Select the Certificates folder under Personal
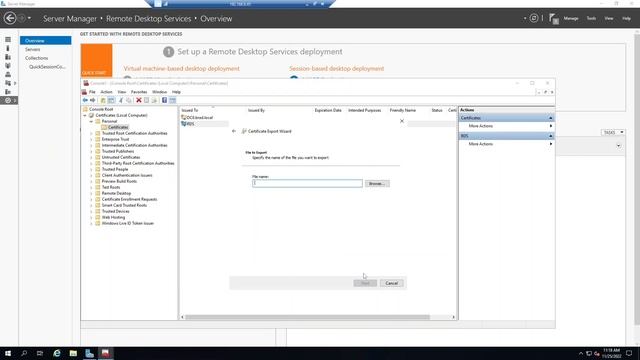640x360 pixels. 118,127
